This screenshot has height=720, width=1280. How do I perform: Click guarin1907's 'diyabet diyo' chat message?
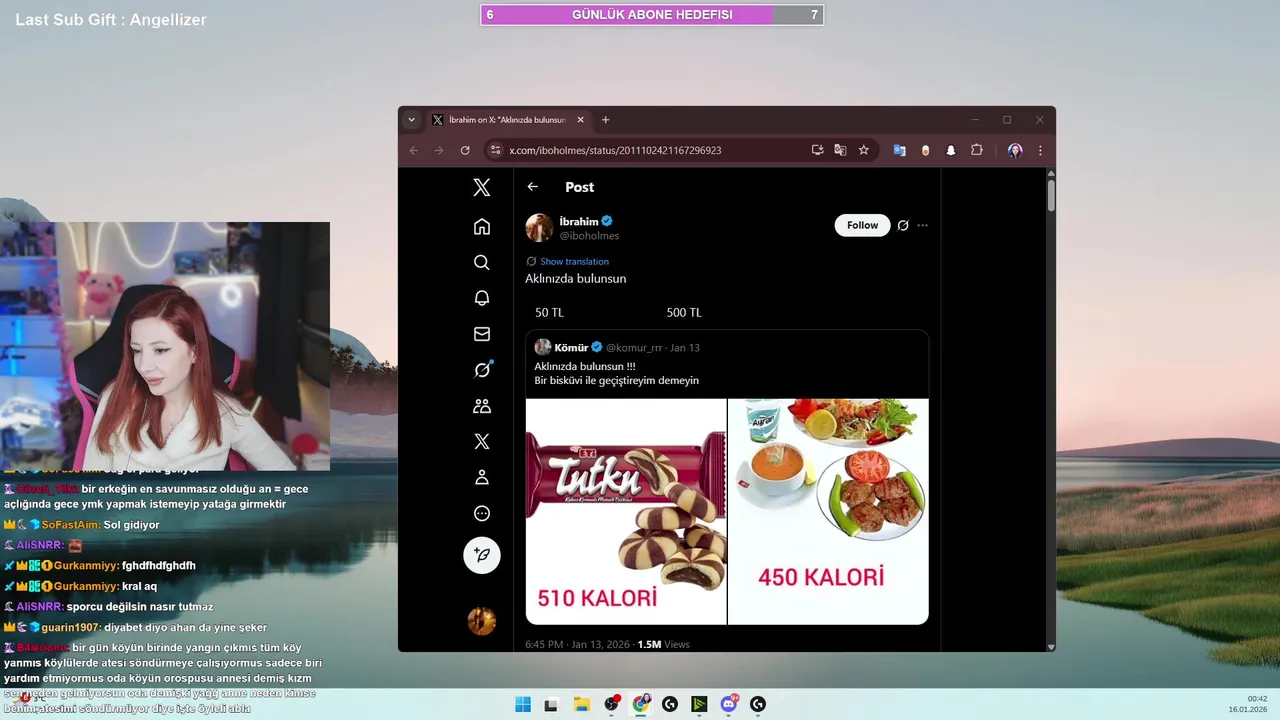(185, 627)
